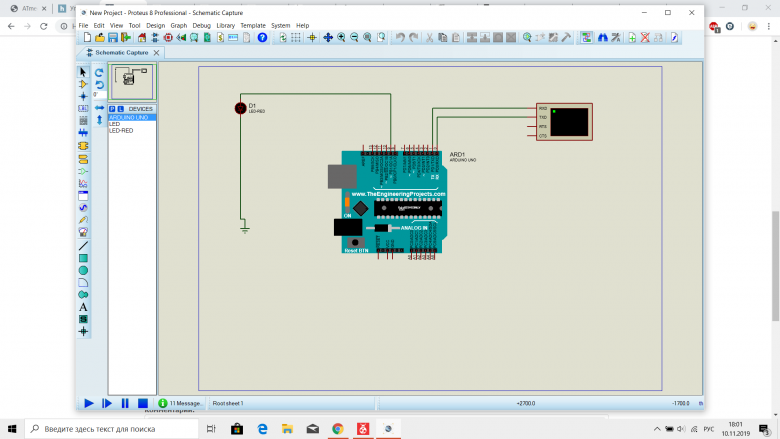Select the 2D circle graphics tool

pyautogui.click(x=83, y=270)
